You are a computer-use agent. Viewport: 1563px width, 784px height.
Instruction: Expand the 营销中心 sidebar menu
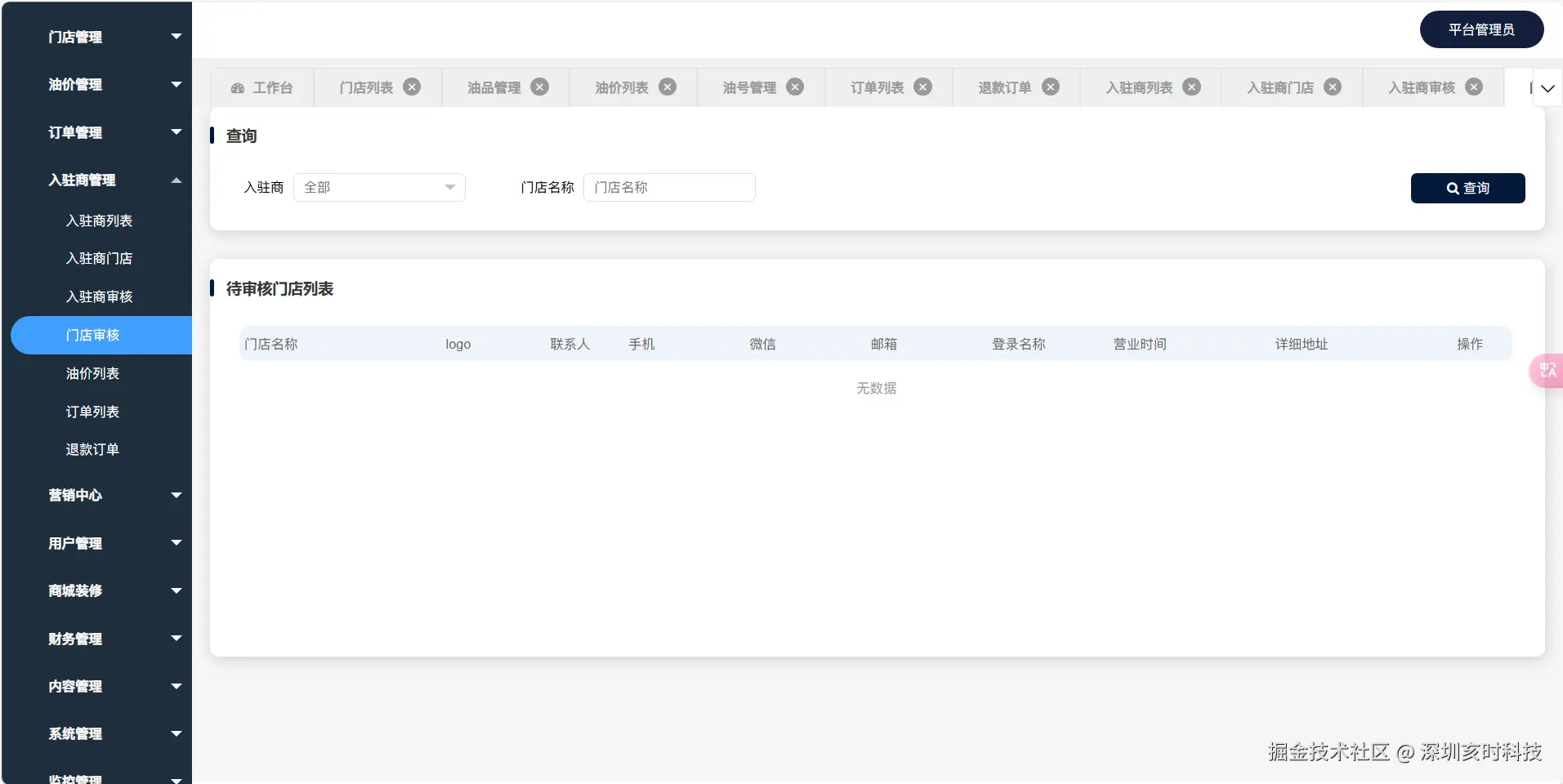click(x=96, y=495)
